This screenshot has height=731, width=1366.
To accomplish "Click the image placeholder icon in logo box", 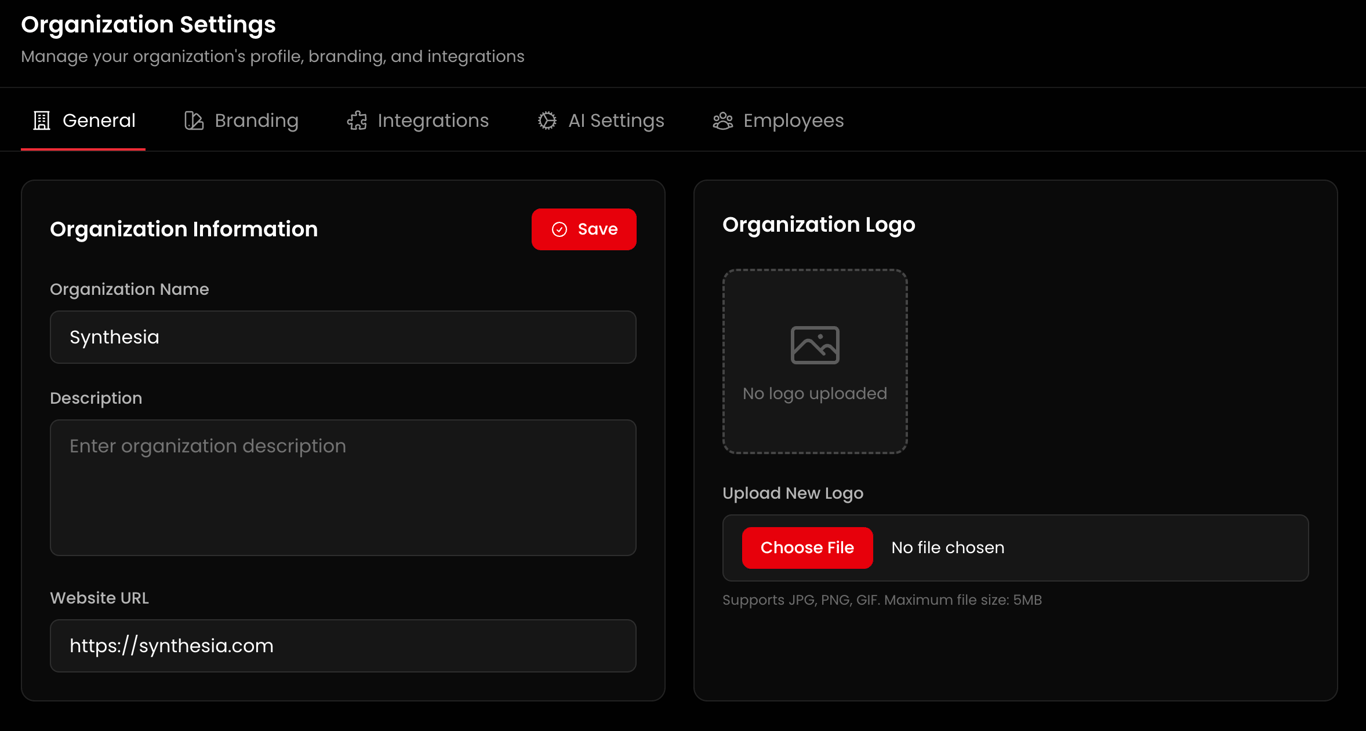I will [815, 345].
